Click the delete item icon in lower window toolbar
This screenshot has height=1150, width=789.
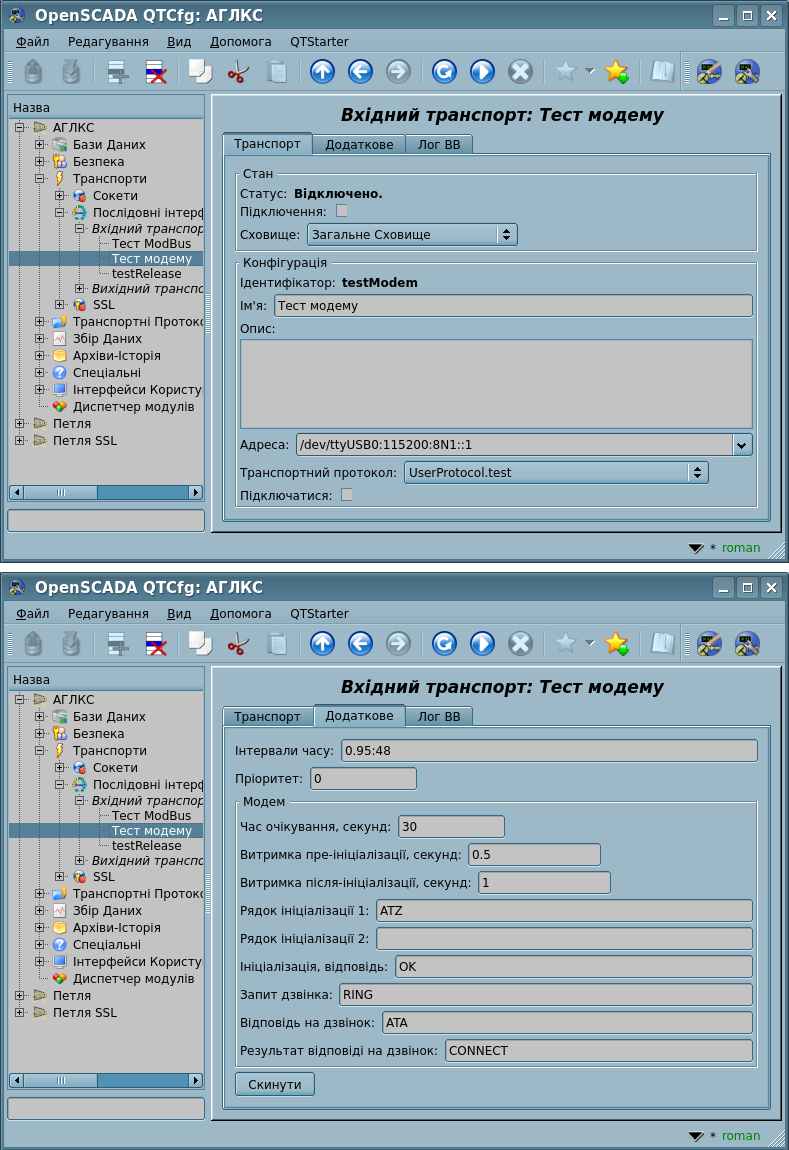[x=156, y=644]
